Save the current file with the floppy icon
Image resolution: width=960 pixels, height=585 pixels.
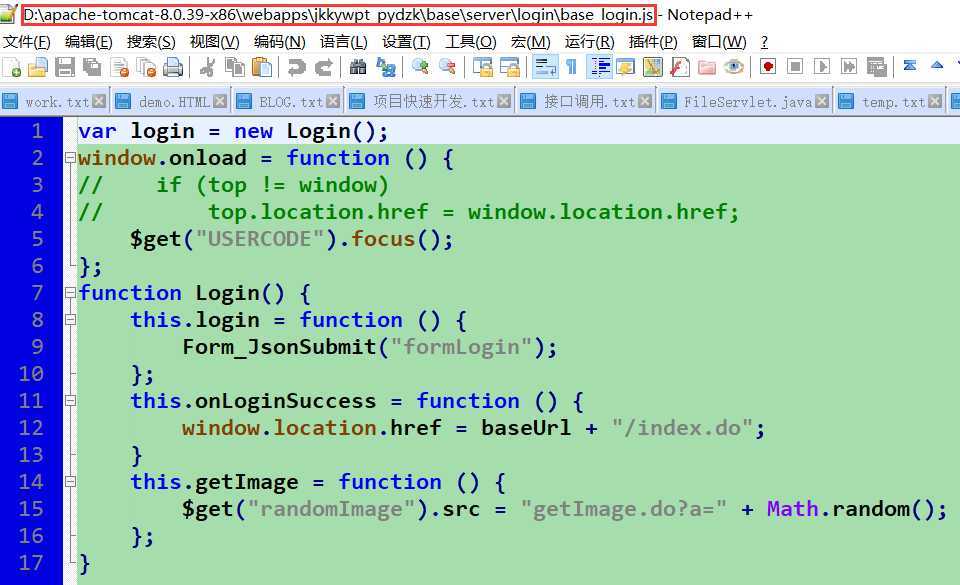point(65,67)
